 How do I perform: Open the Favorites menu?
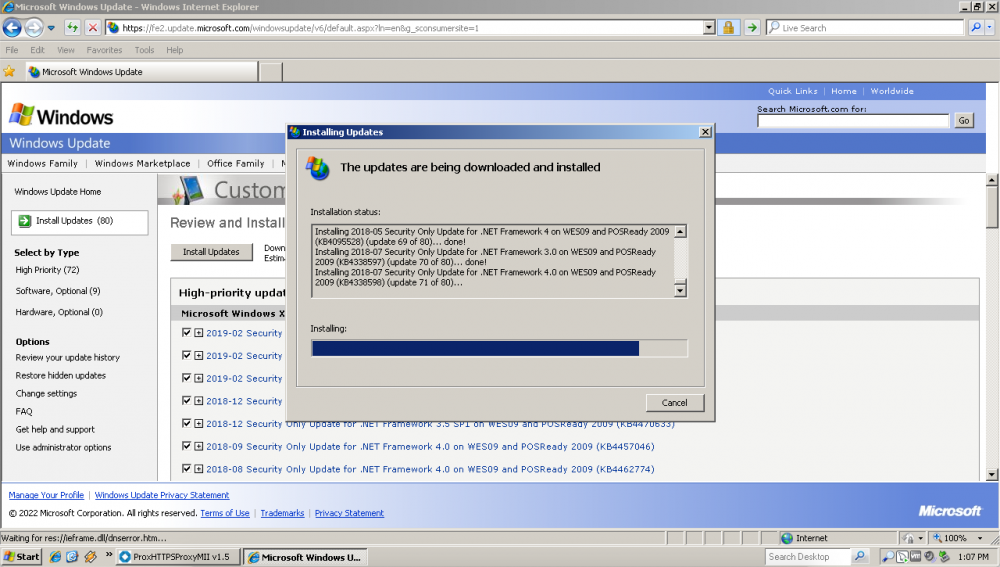tap(104, 50)
